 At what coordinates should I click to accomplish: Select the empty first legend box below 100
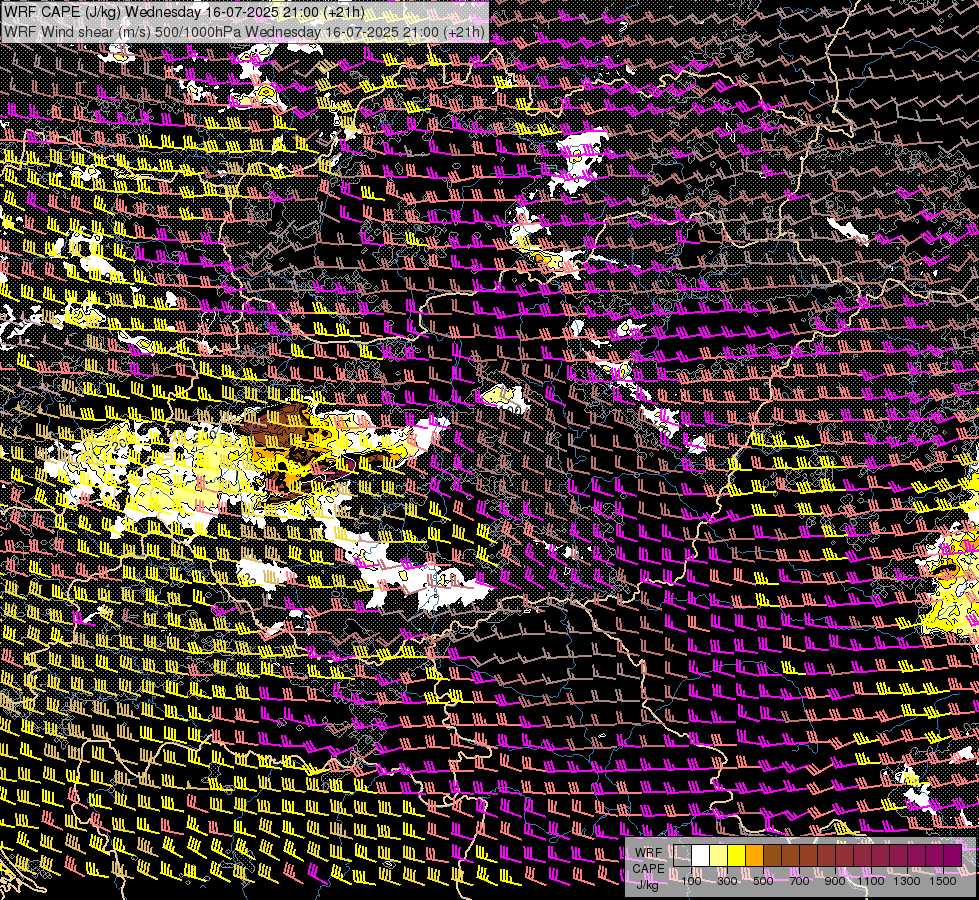tap(682, 856)
